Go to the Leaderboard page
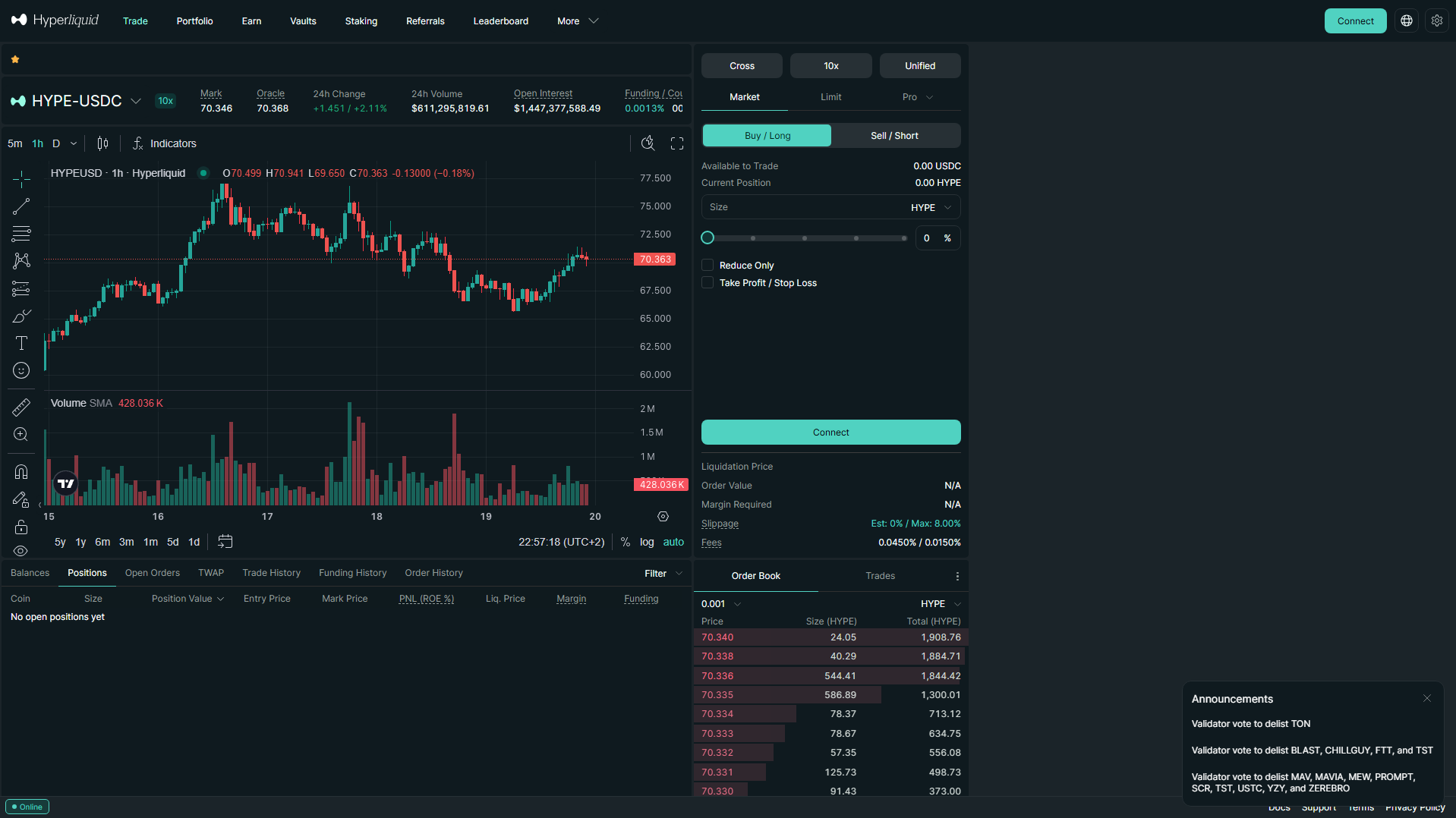The height and width of the screenshot is (818, 1456). (501, 21)
